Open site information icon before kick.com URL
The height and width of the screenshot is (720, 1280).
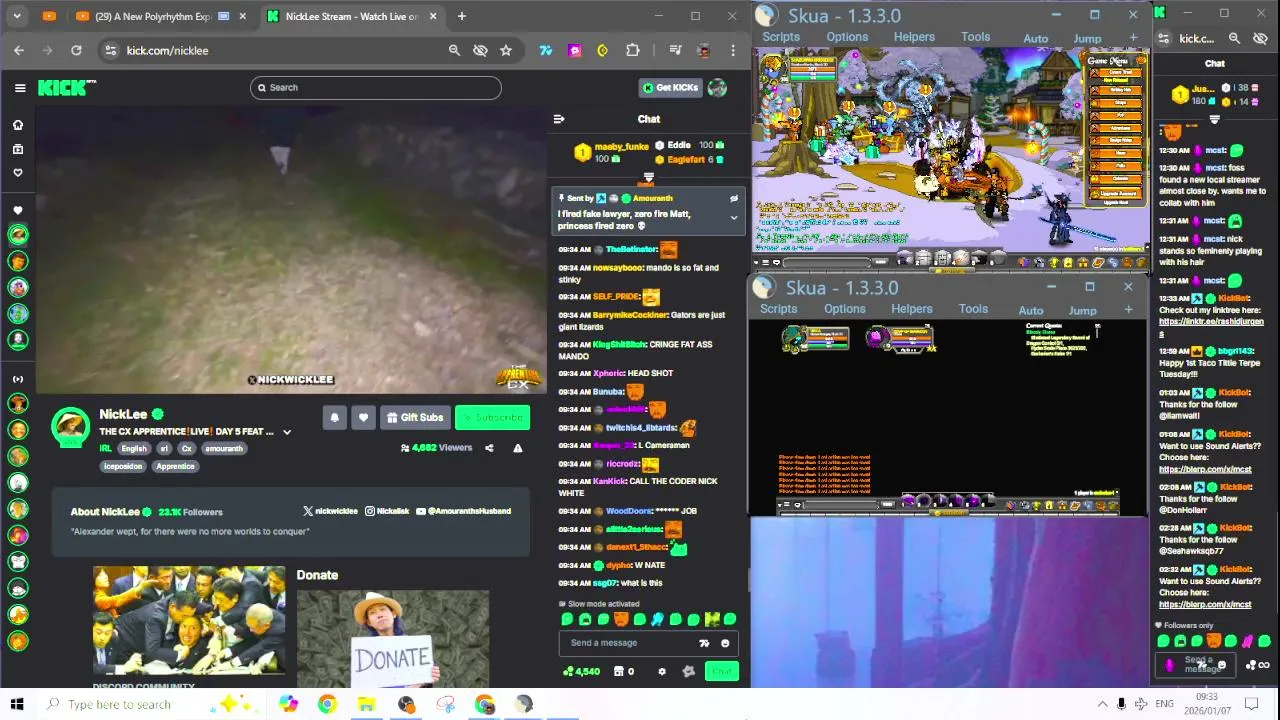(x=110, y=50)
